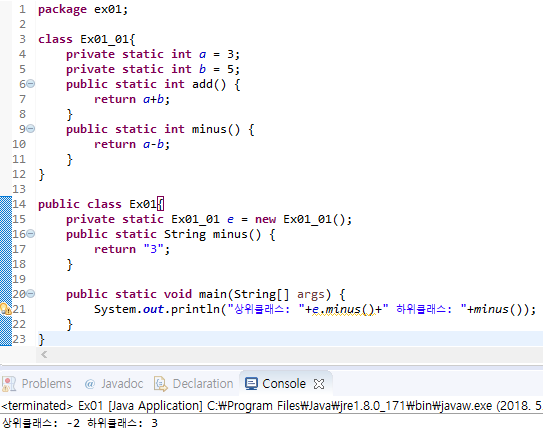The height and width of the screenshot is (435, 543).
Task: Close the Console view with its X
Action: click(x=319, y=384)
